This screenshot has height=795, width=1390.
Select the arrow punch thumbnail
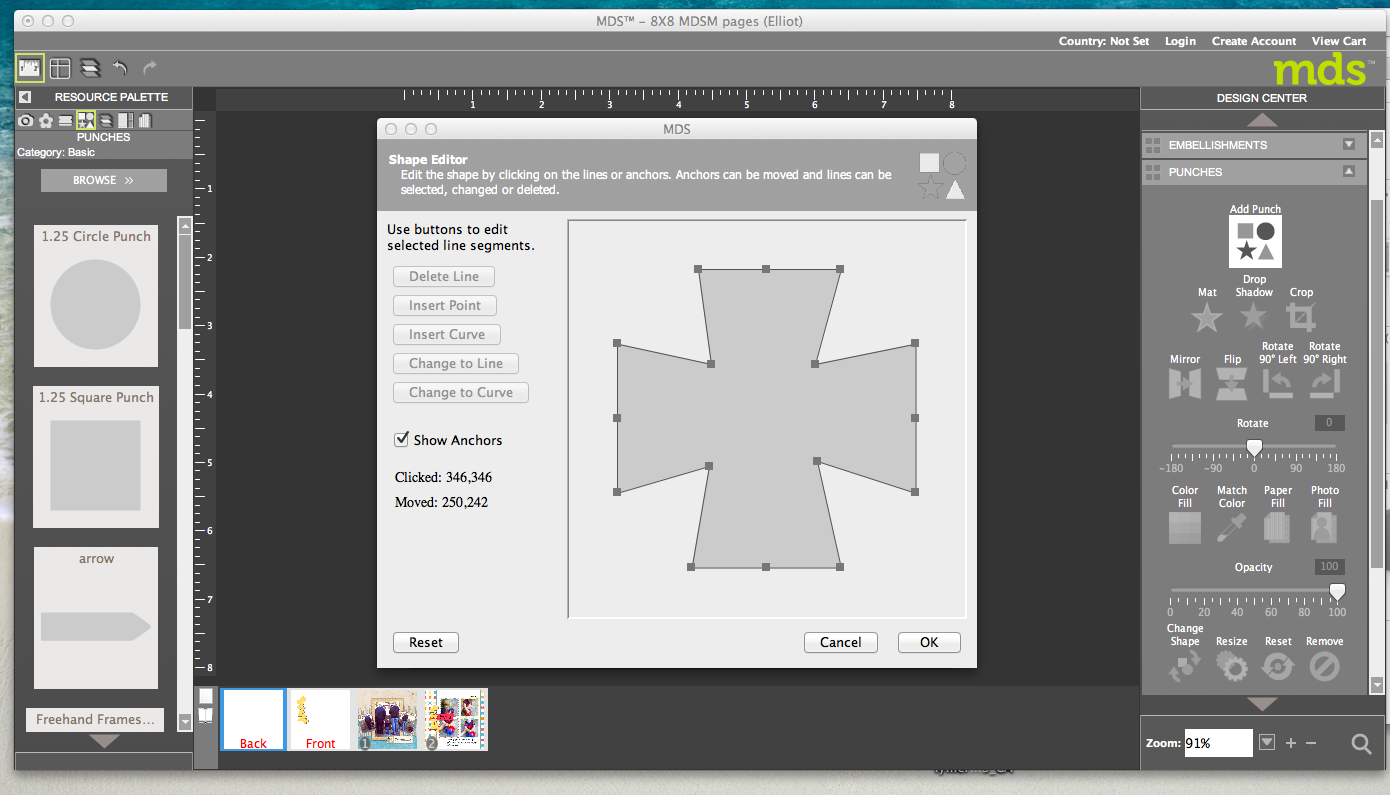96,618
